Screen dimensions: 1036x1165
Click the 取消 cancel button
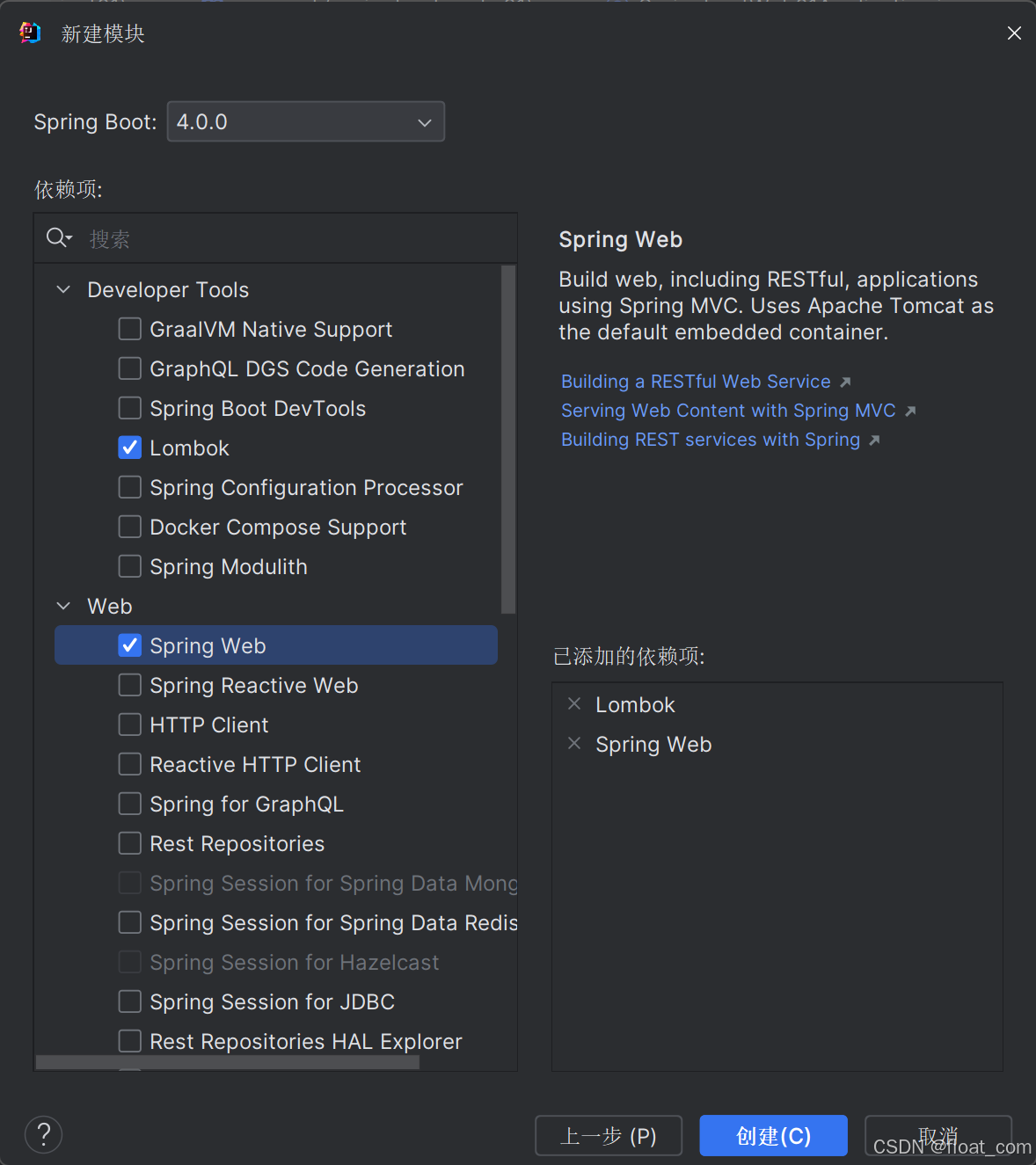tap(938, 1136)
